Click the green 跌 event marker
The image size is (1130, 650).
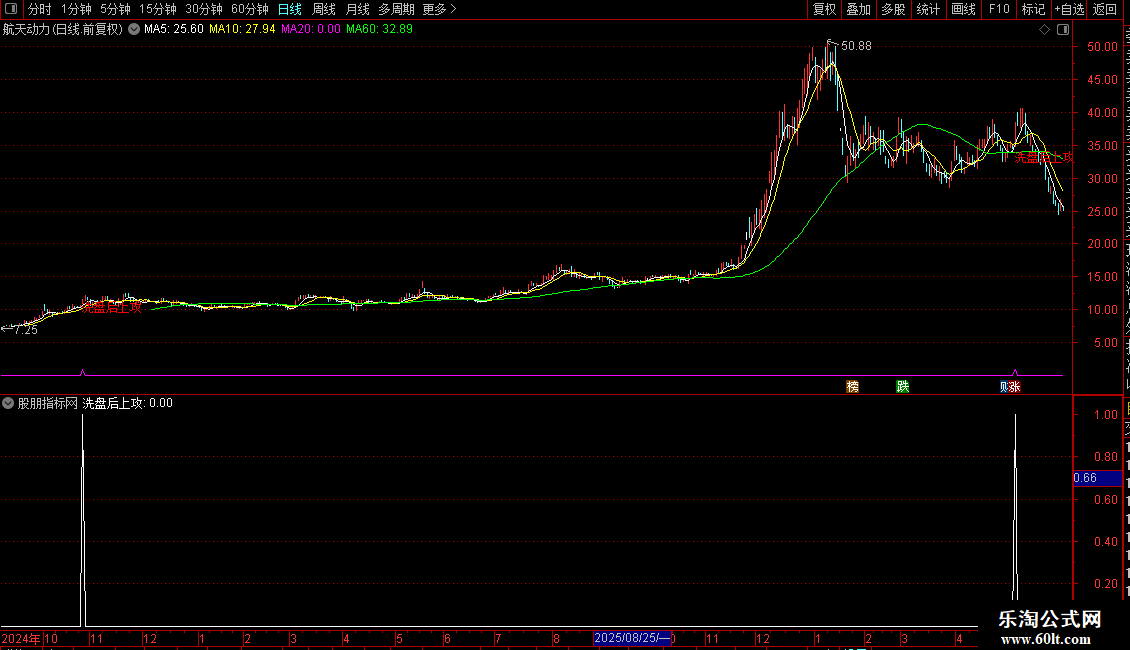click(902, 387)
